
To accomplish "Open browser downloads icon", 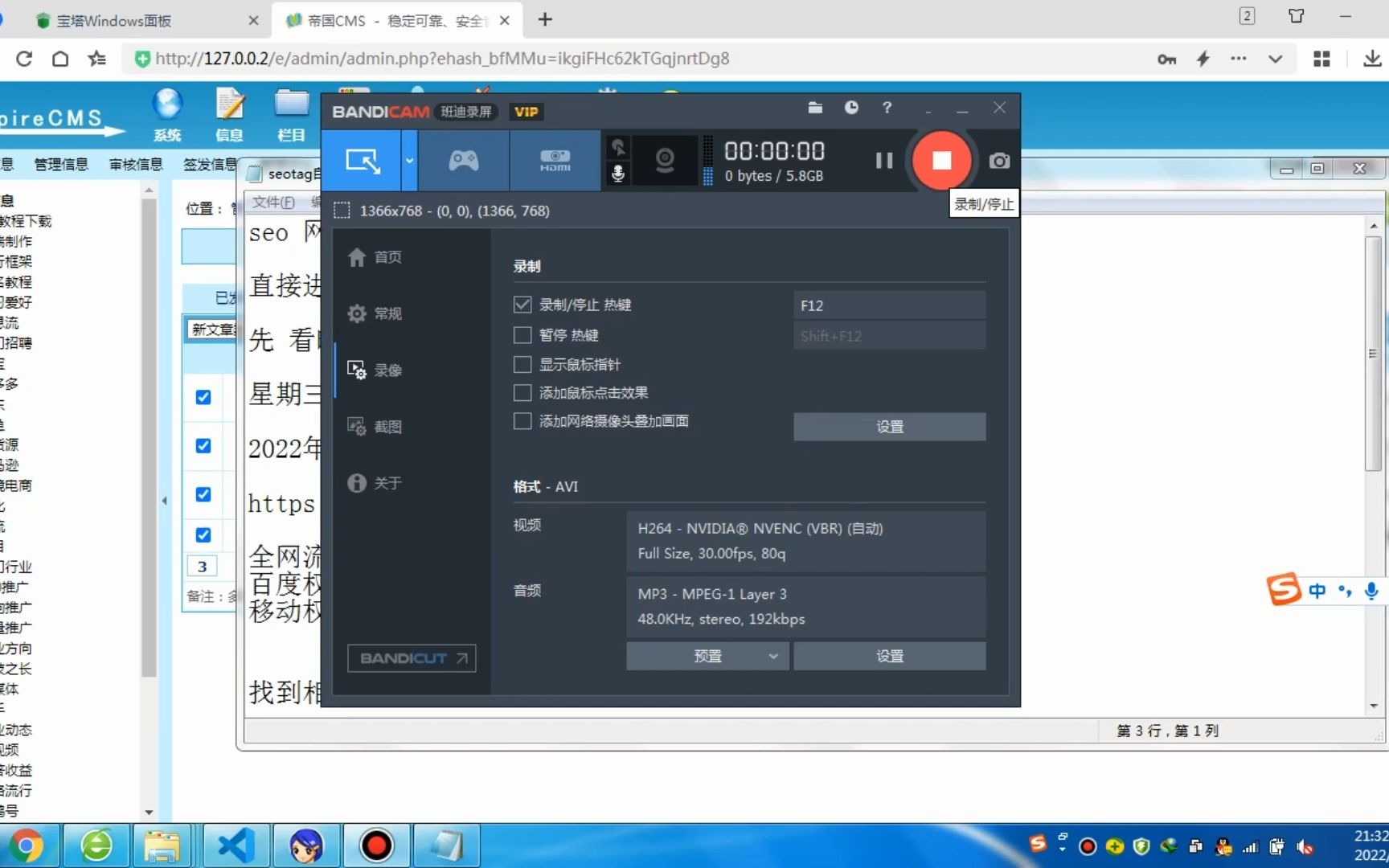I will point(1372,59).
